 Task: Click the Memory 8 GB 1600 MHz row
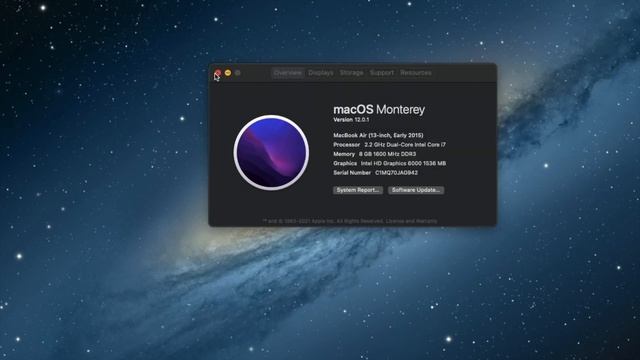(x=375, y=154)
